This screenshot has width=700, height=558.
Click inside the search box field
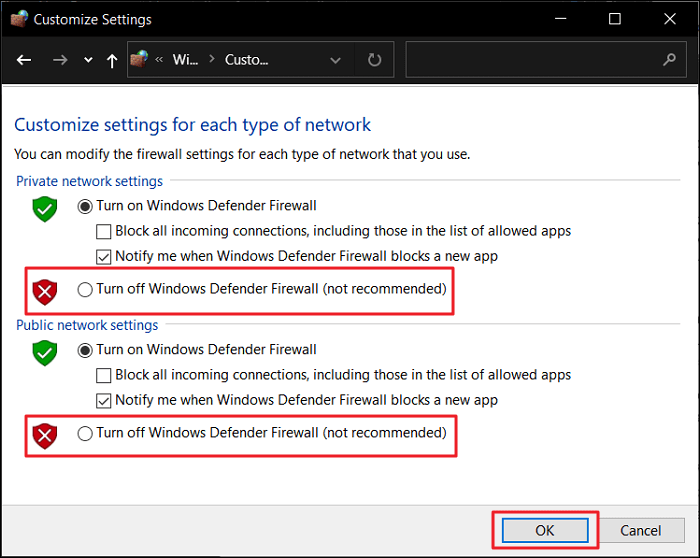(x=530, y=60)
